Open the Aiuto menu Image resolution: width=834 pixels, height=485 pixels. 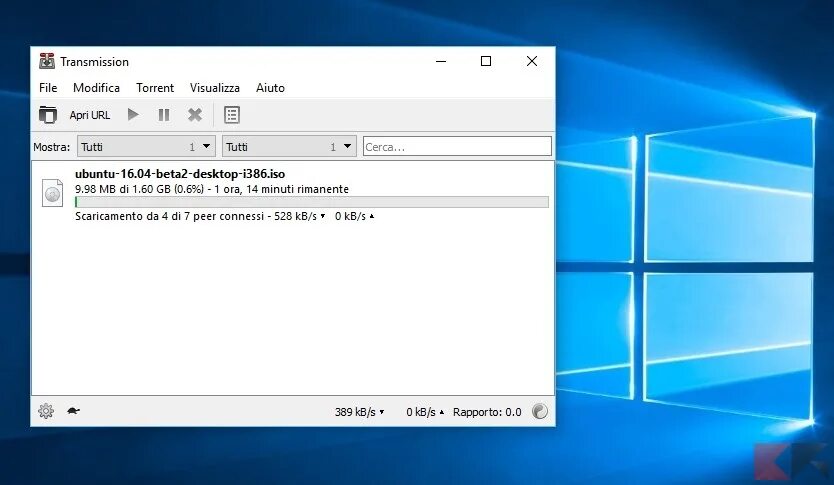270,88
